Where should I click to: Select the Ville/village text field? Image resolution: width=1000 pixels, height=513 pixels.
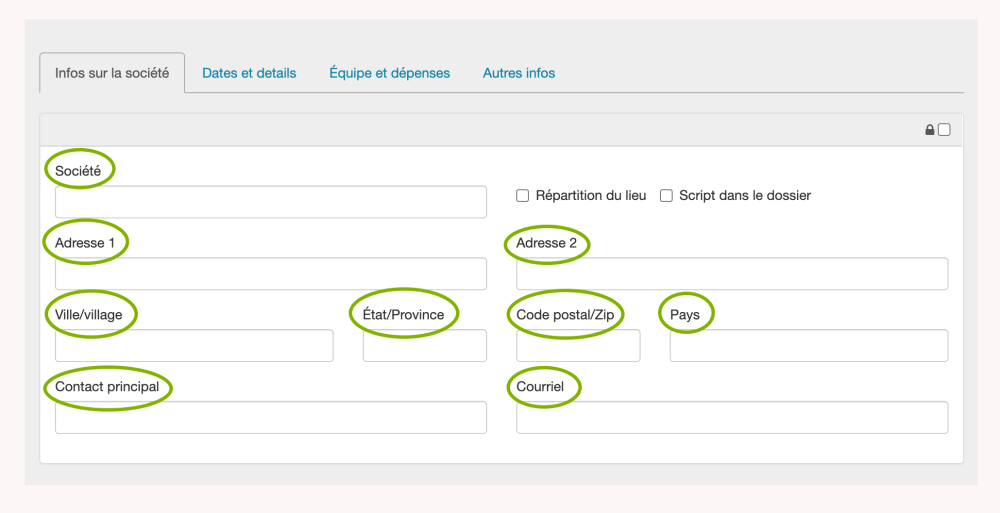click(194, 346)
